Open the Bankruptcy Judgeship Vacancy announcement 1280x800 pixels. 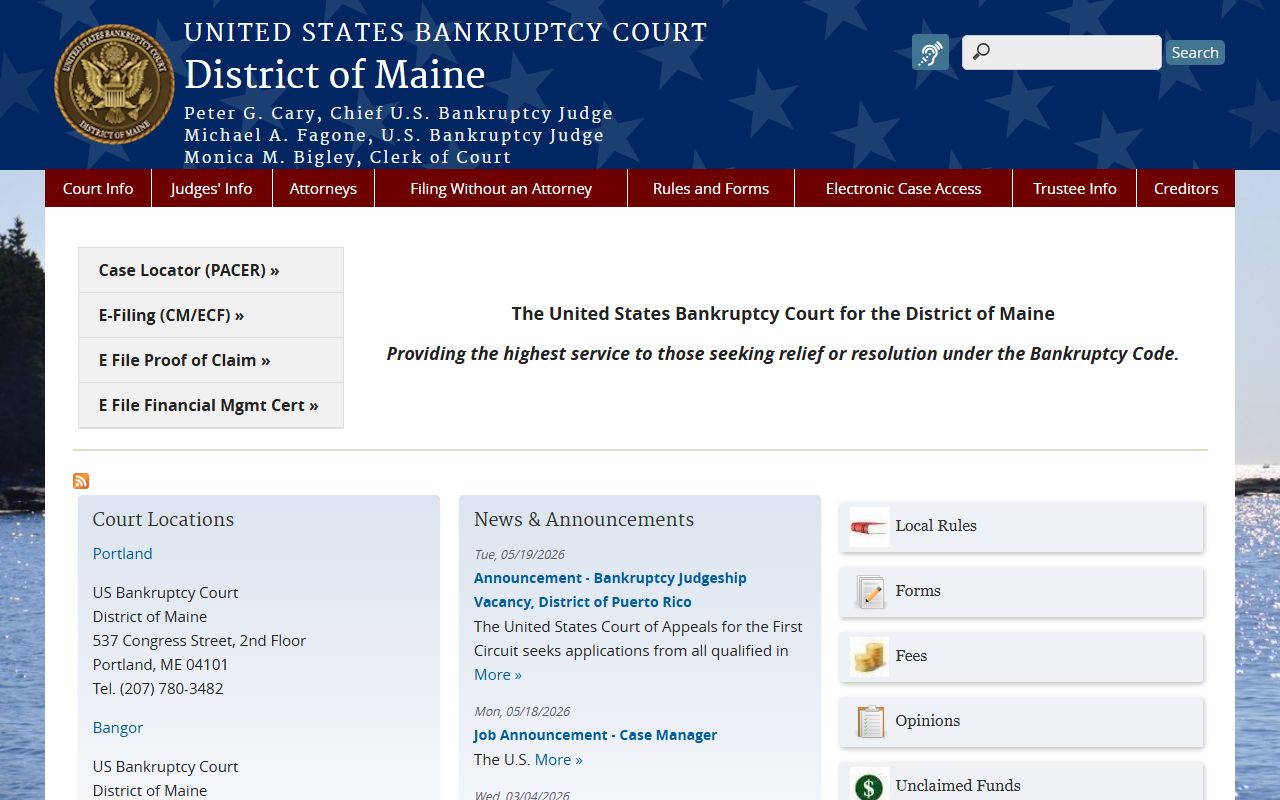(x=610, y=590)
